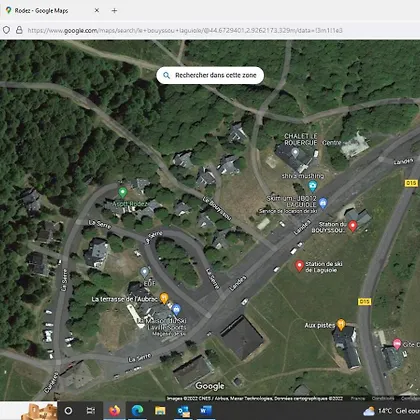Open the green Asptt Rodez map pin
Viewport: 420px width, 420px height.
[x=122, y=192]
